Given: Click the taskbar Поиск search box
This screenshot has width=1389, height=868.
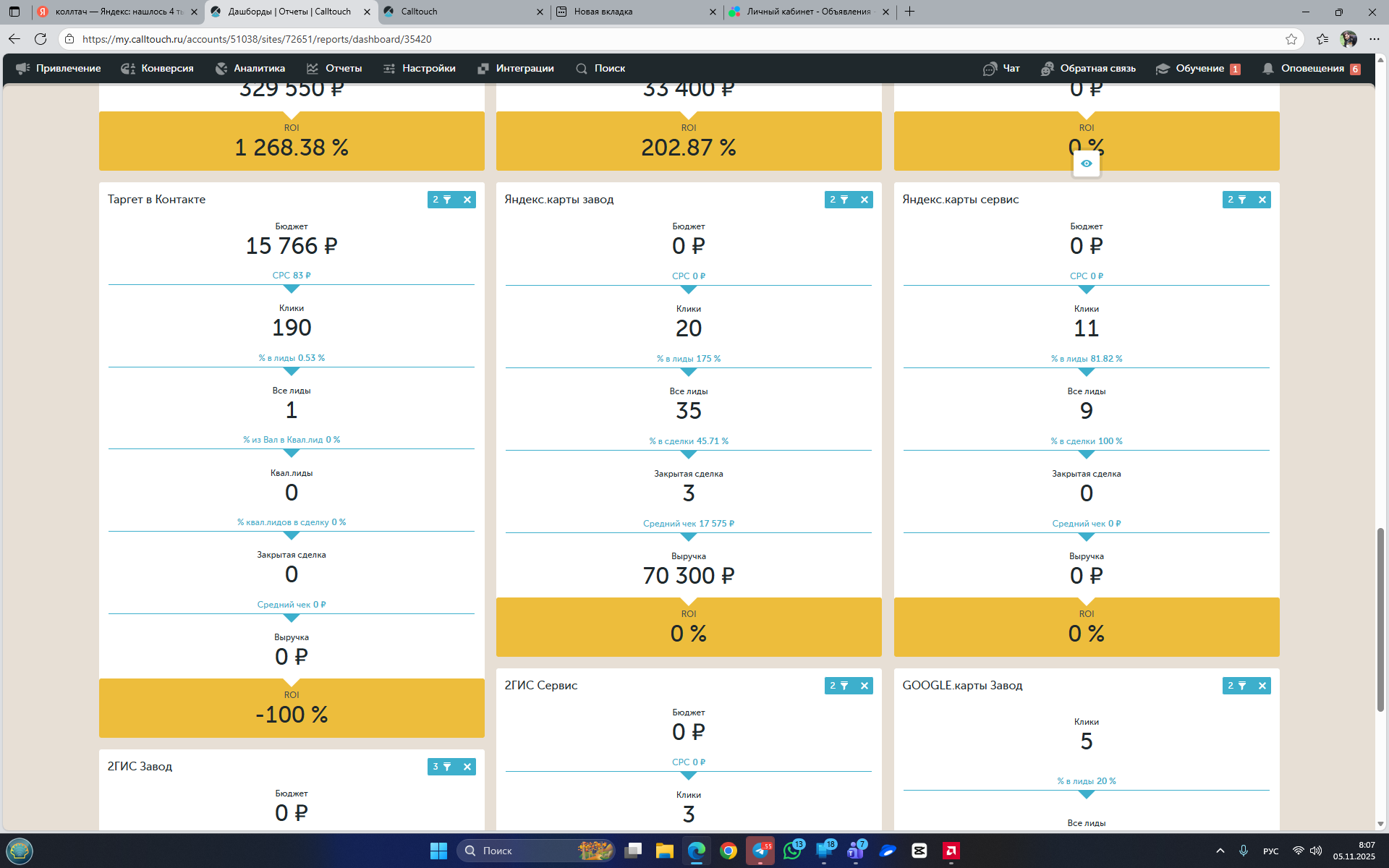Looking at the screenshot, I should (536, 851).
